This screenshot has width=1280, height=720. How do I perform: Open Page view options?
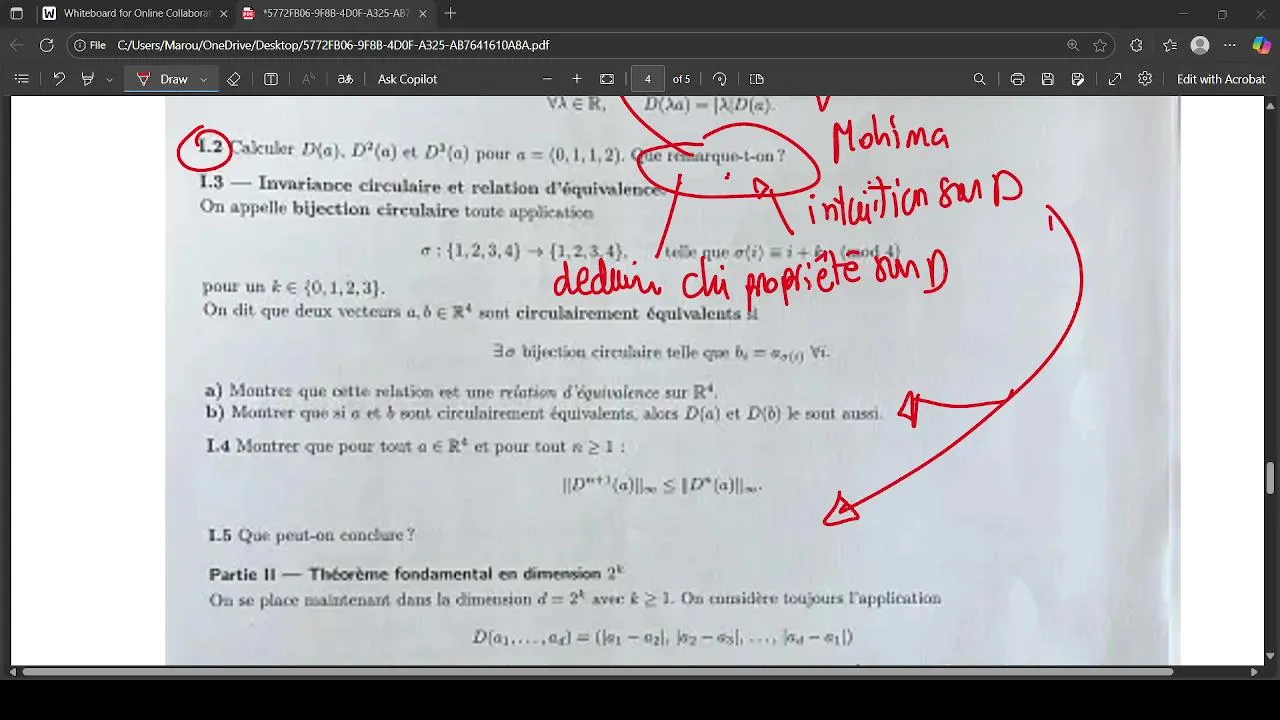coord(757,79)
